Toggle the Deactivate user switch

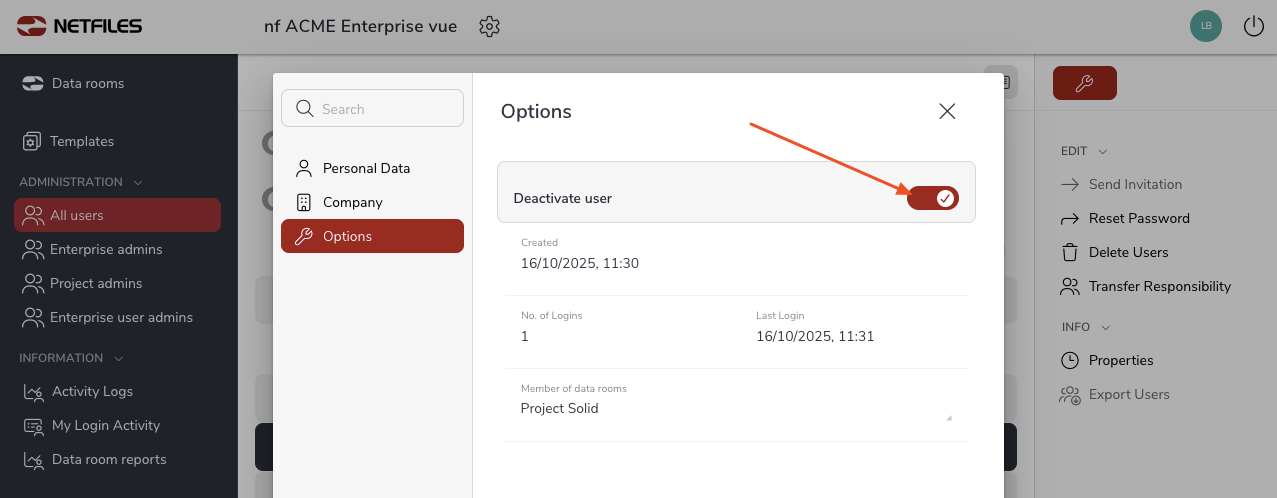932,198
